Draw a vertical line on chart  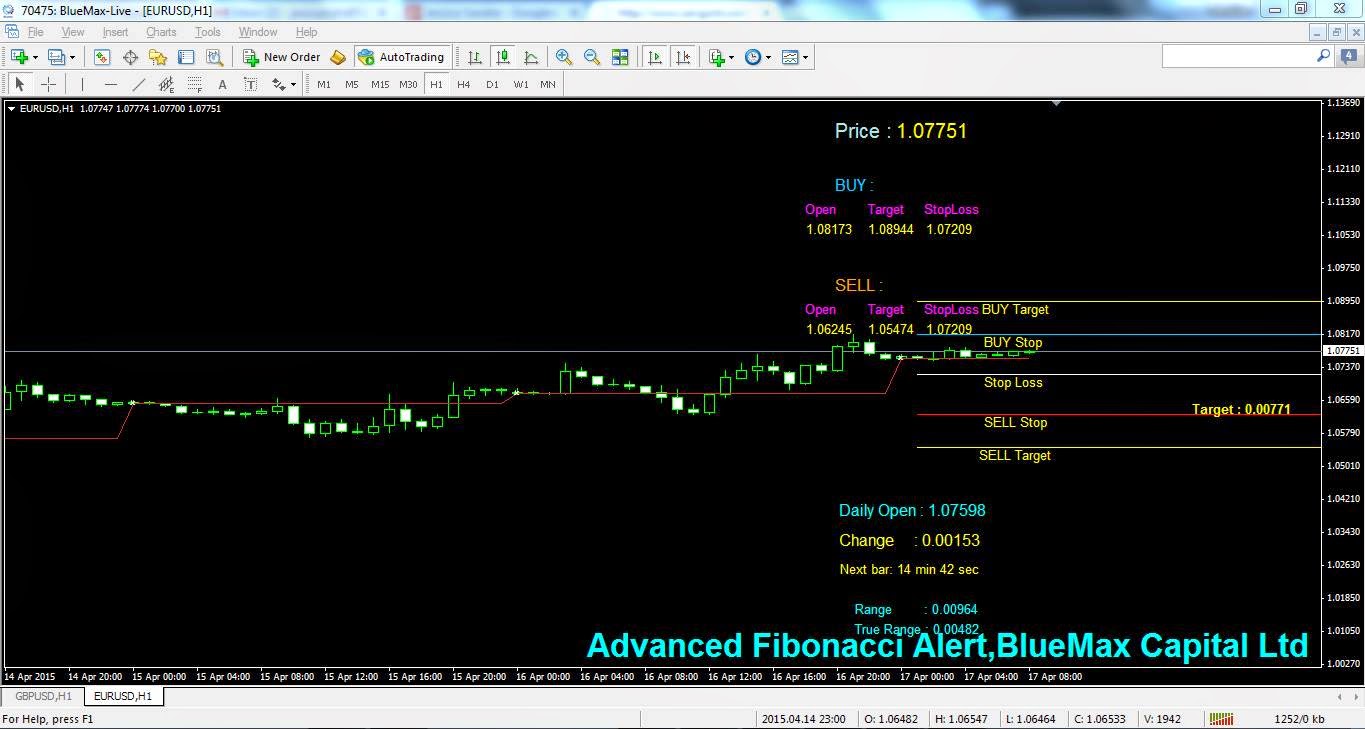[x=82, y=84]
